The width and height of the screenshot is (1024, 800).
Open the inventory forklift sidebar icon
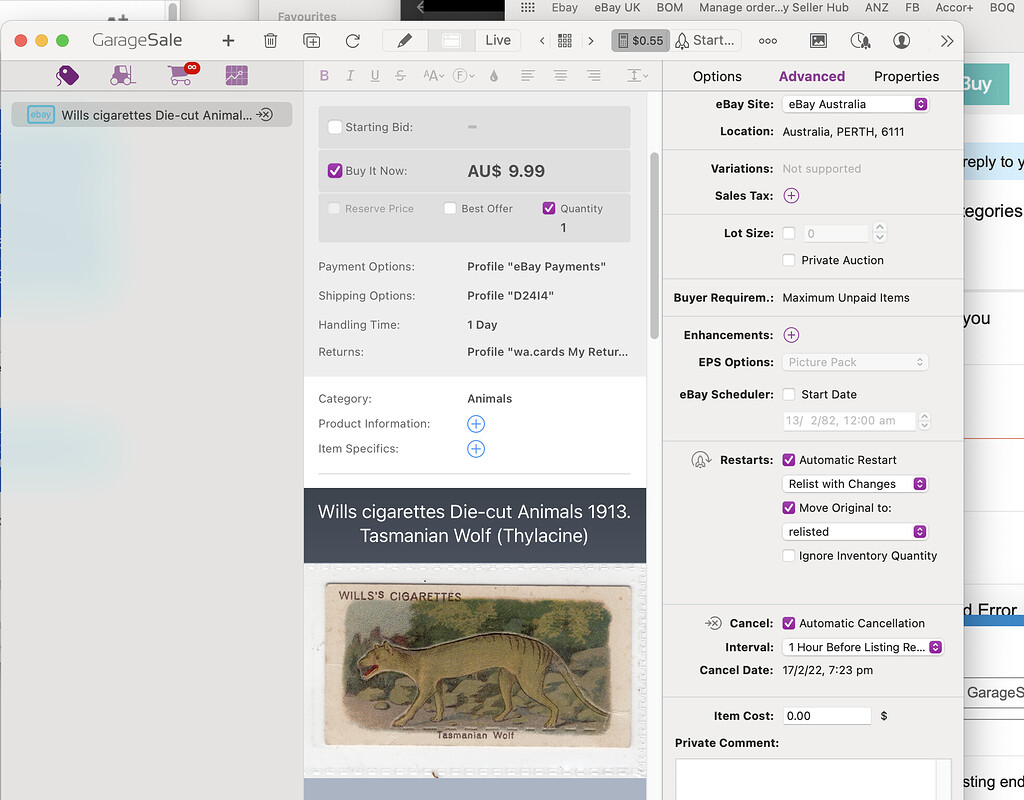pyautogui.click(x=123, y=76)
